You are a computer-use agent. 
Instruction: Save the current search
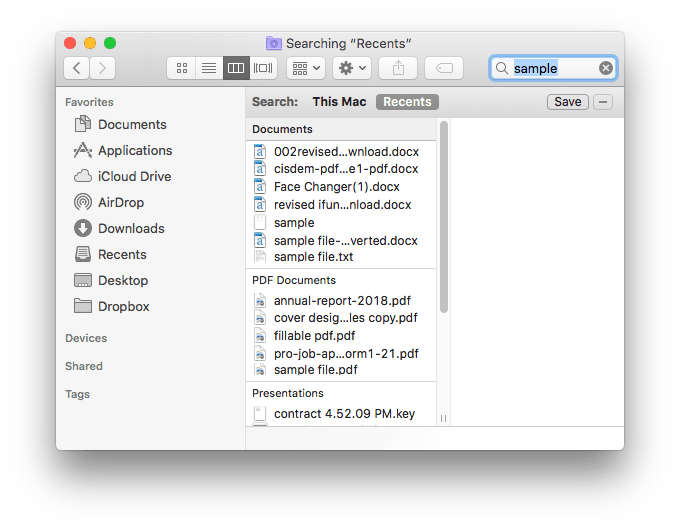(567, 102)
